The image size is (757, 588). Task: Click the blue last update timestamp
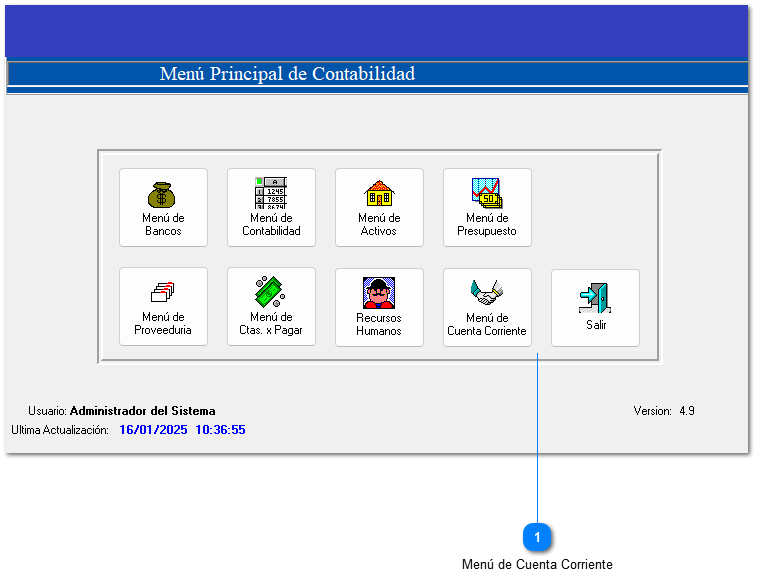182,430
